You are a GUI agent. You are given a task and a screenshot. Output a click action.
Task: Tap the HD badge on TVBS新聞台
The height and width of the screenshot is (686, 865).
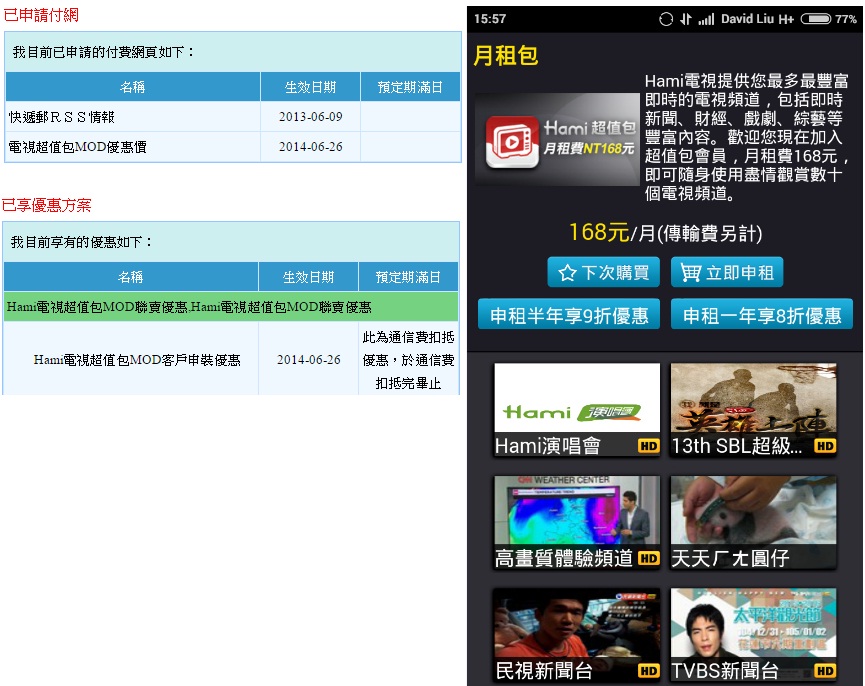(825, 671)
